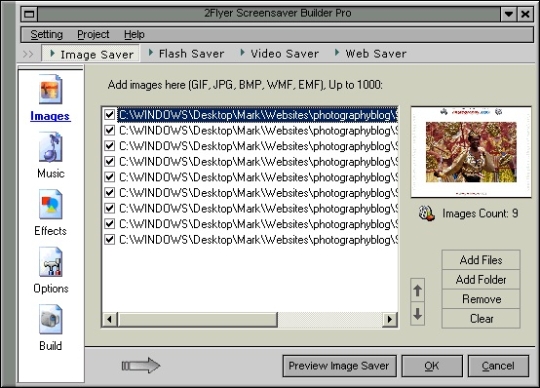Switch to Web Saver tab
This screenshot has height=388, width=540.
pyautogui.click(x=371, y=54)
